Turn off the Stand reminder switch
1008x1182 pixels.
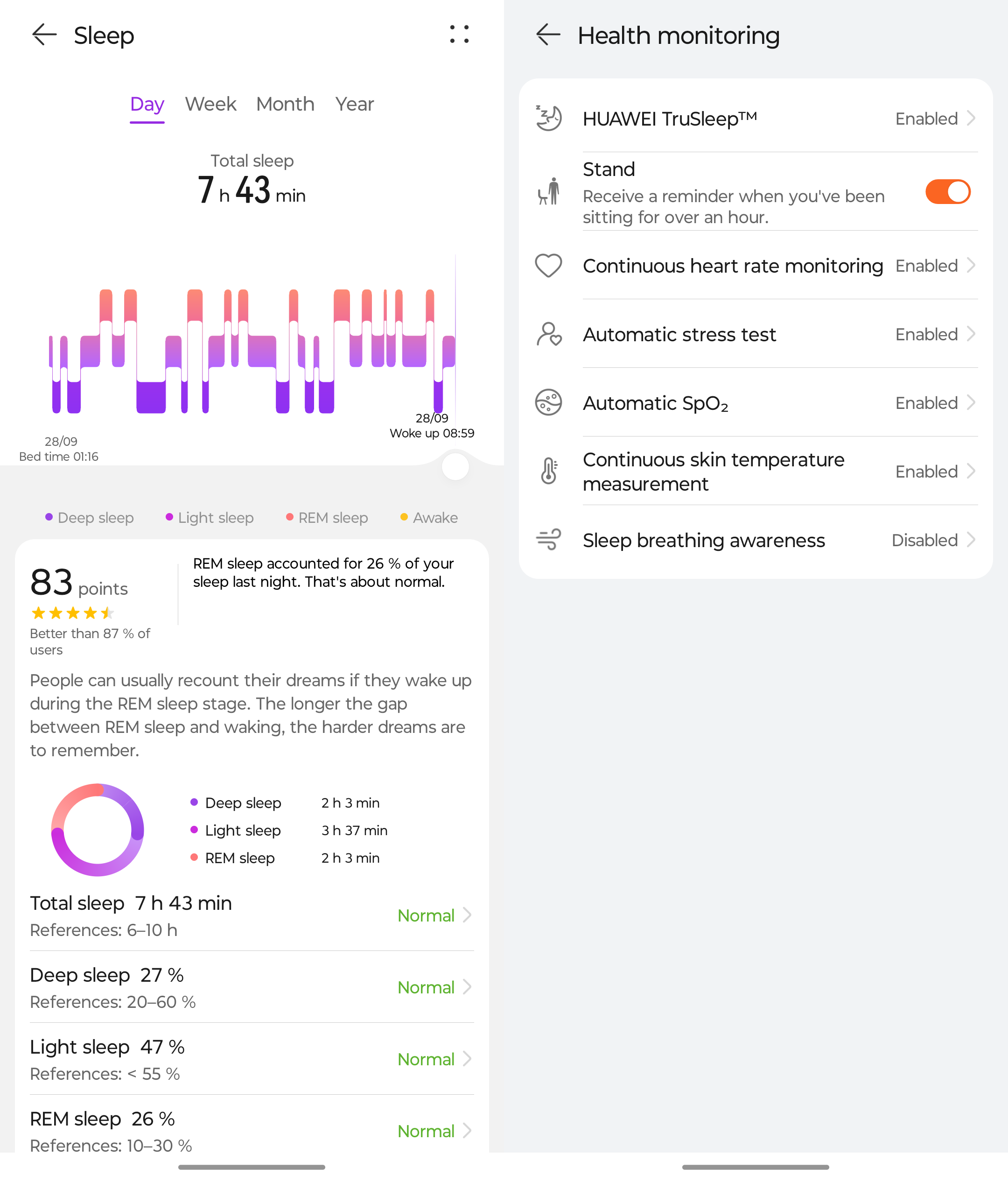click(947, 192)
